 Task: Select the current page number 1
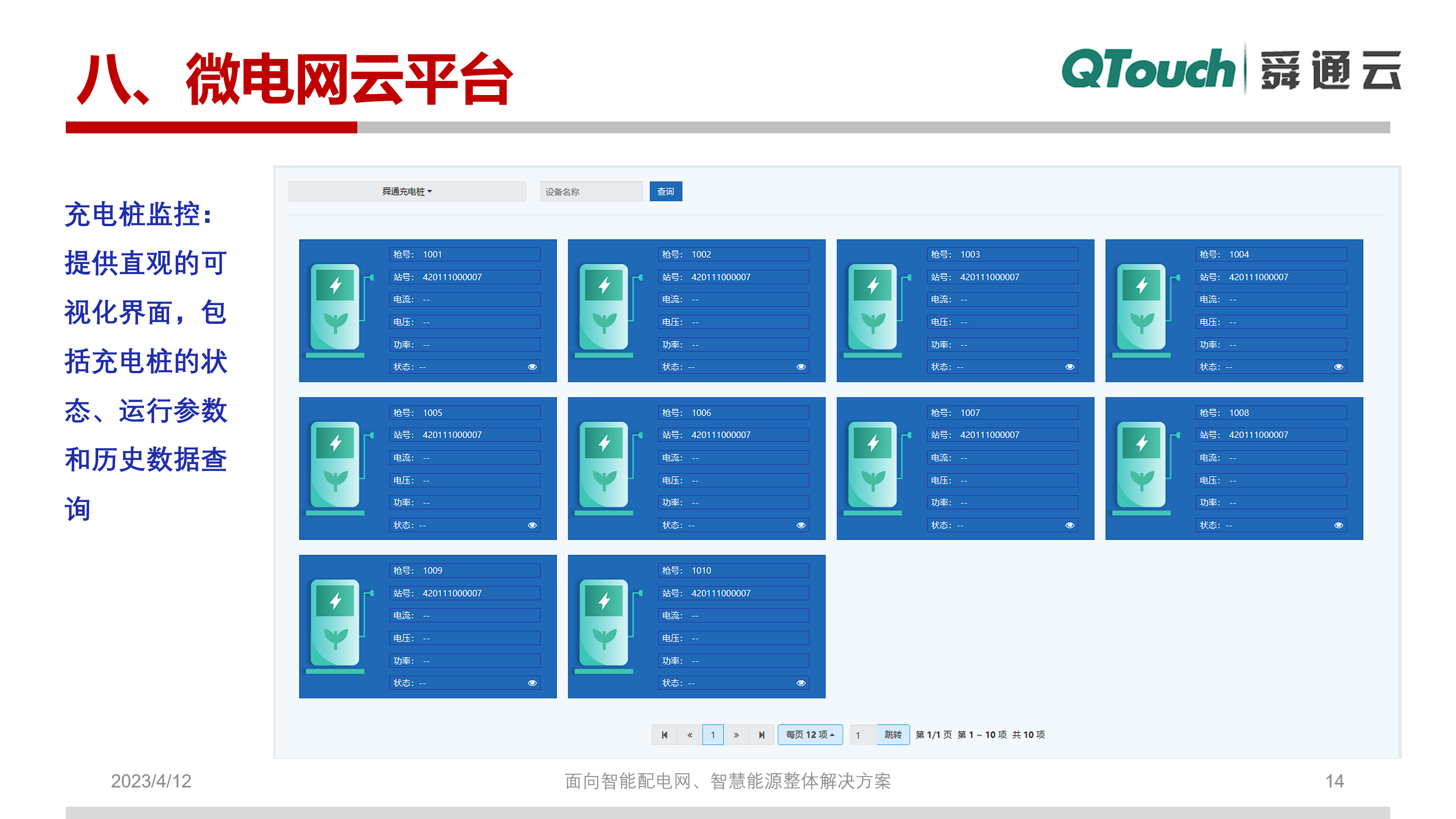pos(713,735)
